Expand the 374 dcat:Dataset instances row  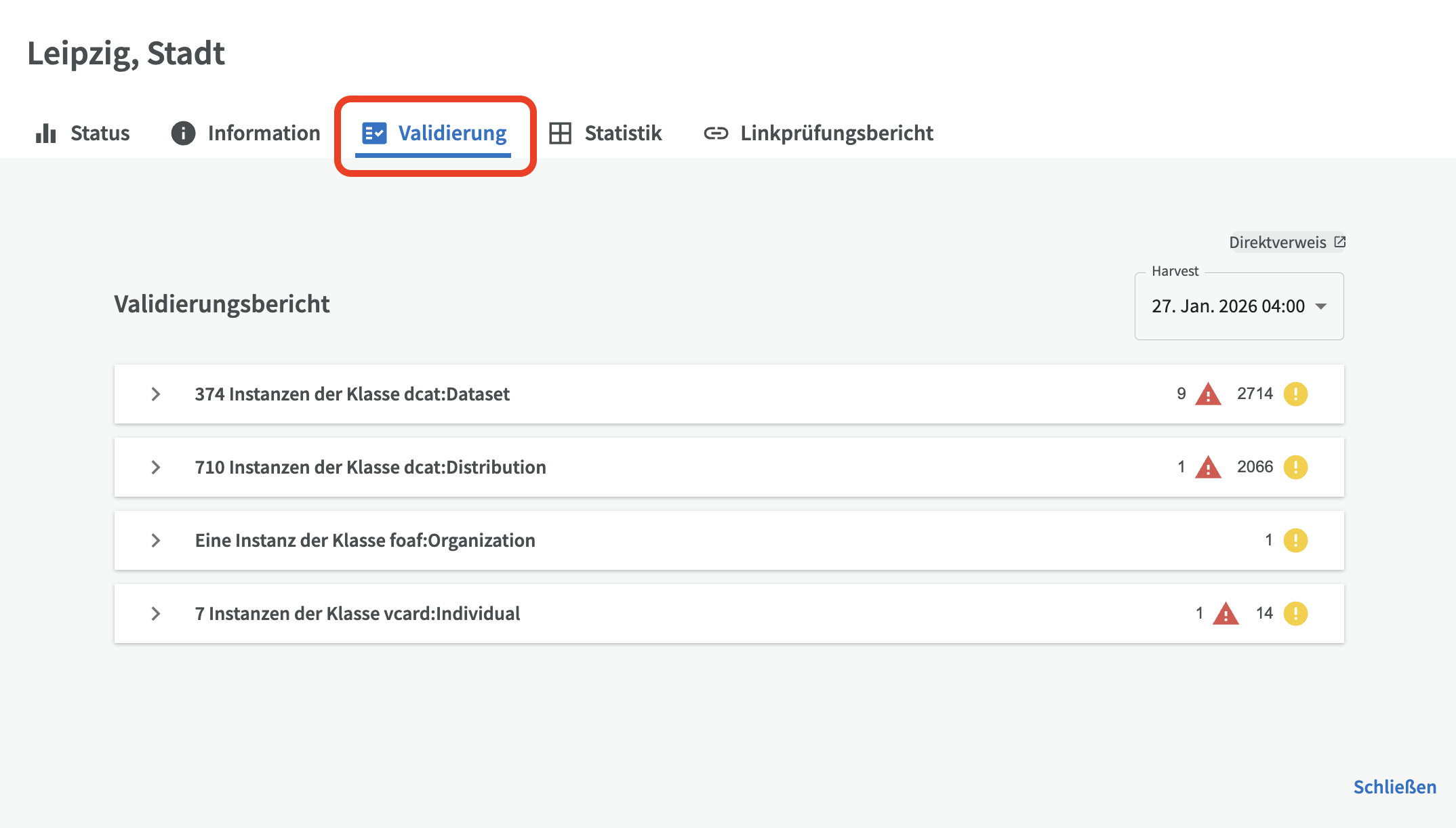156,394
